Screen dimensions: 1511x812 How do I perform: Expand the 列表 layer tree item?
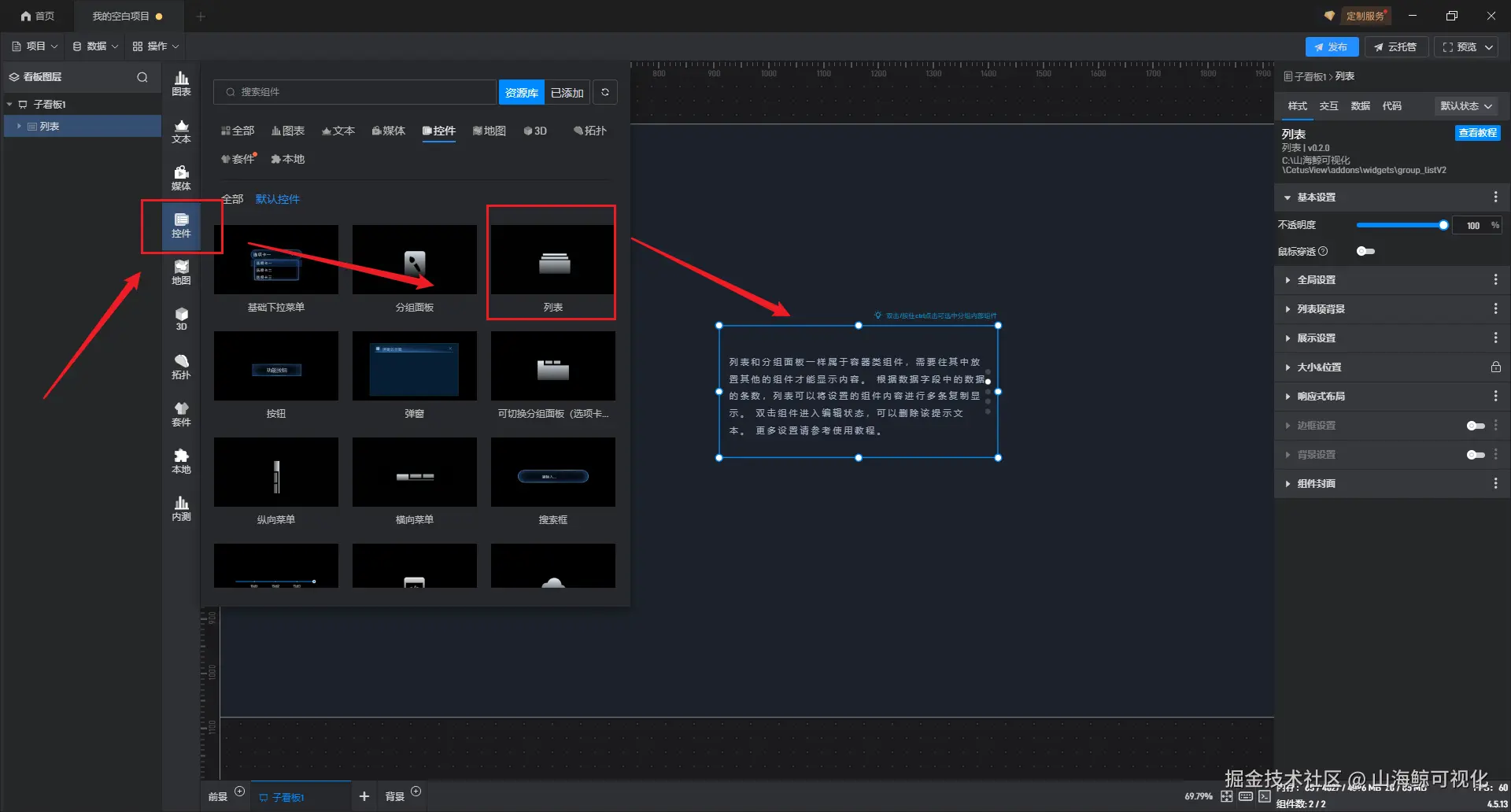19,127
